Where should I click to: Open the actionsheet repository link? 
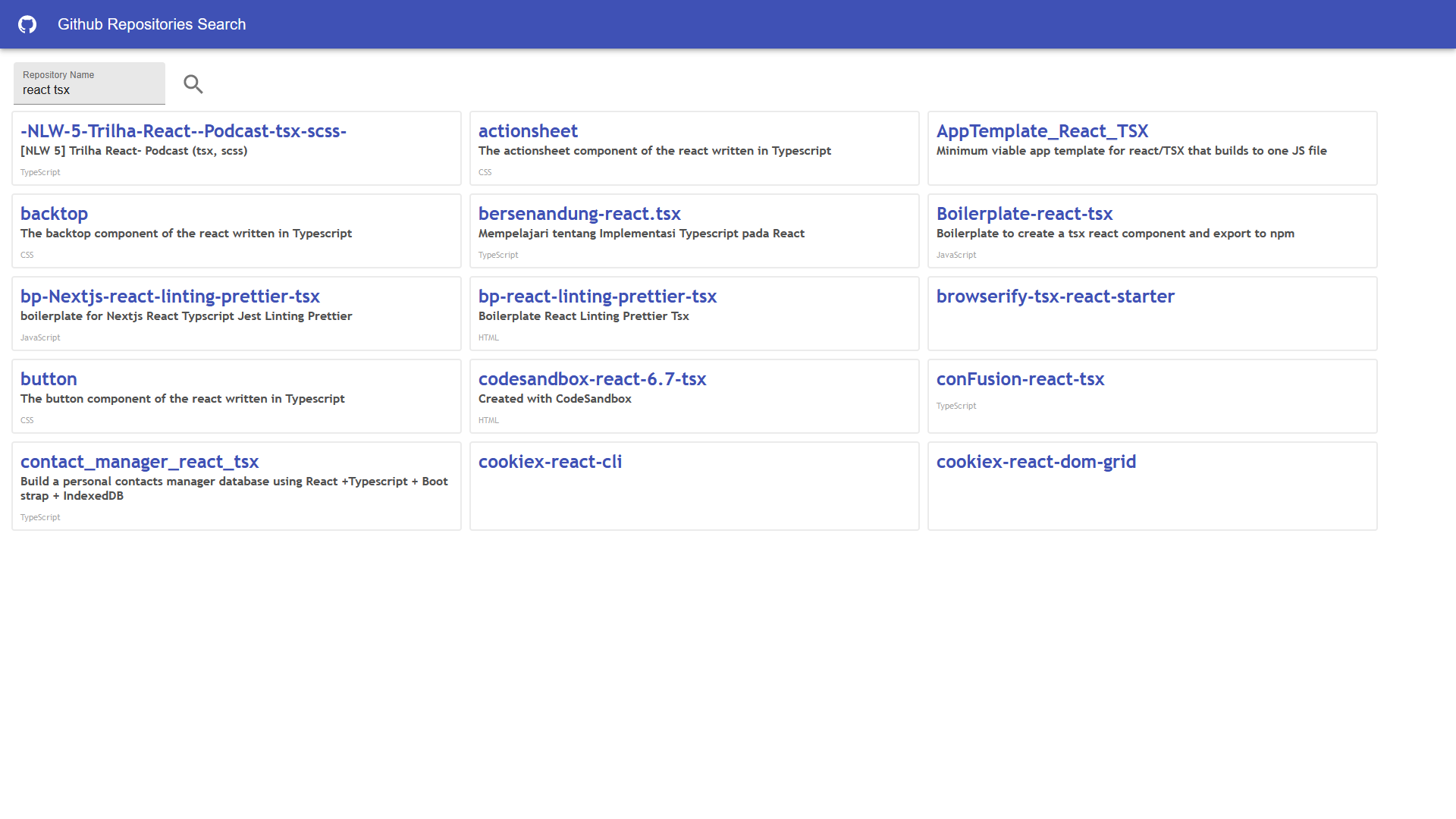[x=528, y=131]
